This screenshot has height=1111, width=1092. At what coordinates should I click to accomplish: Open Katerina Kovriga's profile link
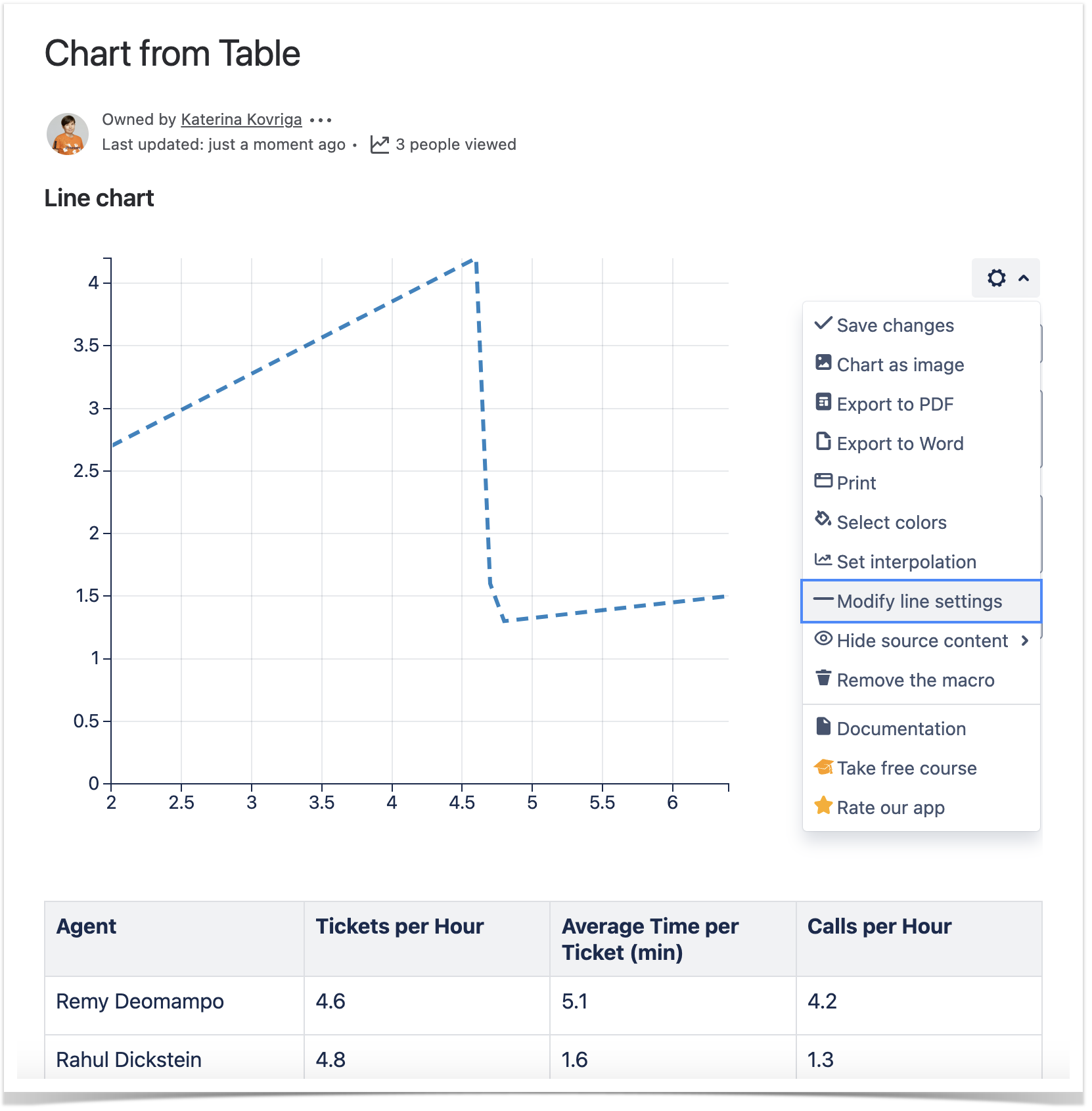(x=241, y=120)
